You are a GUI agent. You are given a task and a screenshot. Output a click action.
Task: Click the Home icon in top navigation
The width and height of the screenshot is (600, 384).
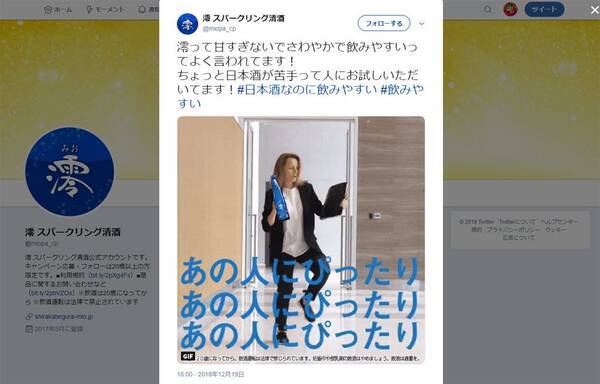(x=48, y=10)
